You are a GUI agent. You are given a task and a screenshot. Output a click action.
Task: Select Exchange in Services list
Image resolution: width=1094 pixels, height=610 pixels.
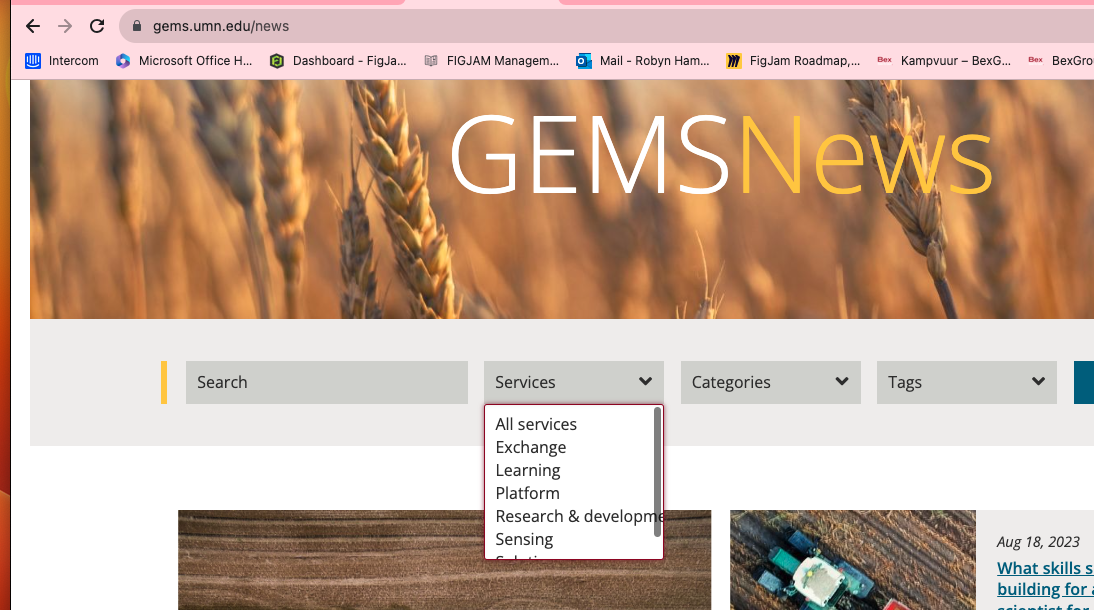click(x=531, y=447)
